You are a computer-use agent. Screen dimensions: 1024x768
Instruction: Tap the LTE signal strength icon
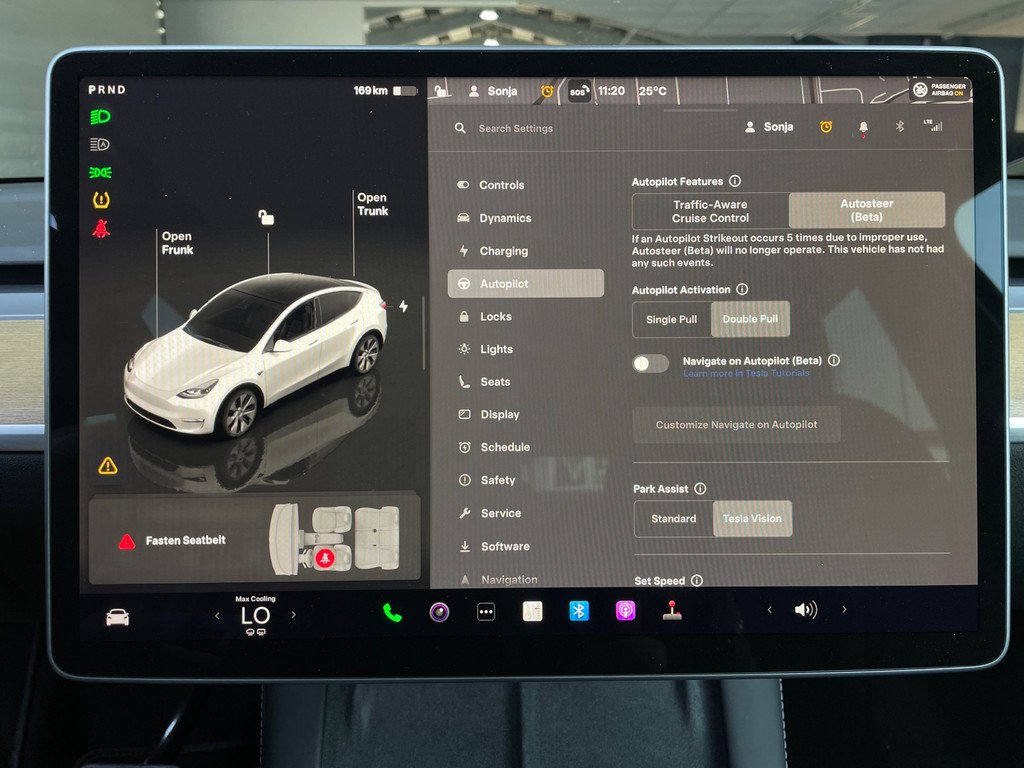point(933,125)
